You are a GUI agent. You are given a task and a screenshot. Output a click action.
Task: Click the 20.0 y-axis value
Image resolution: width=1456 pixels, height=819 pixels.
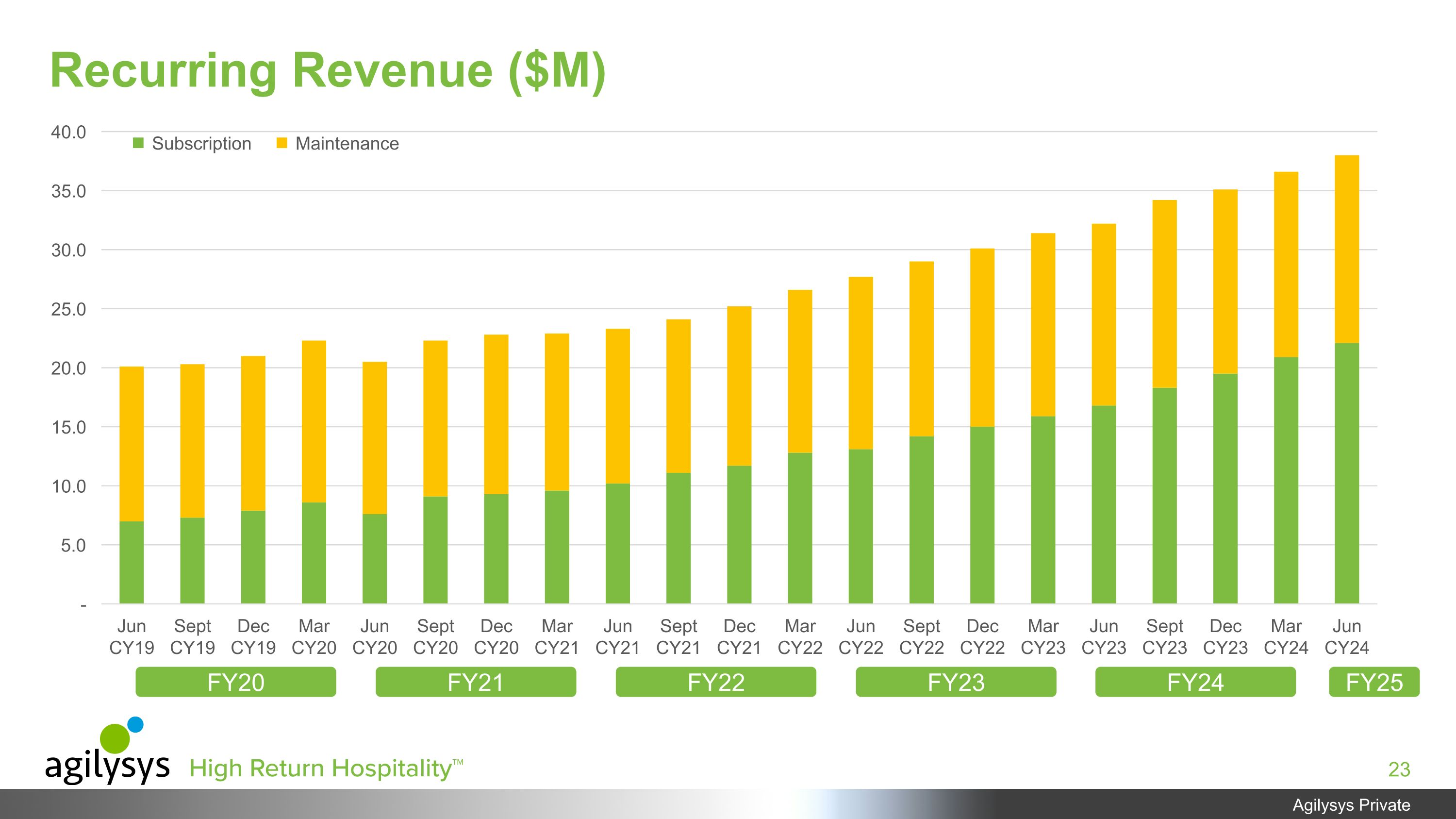click(x=68, y=368)
